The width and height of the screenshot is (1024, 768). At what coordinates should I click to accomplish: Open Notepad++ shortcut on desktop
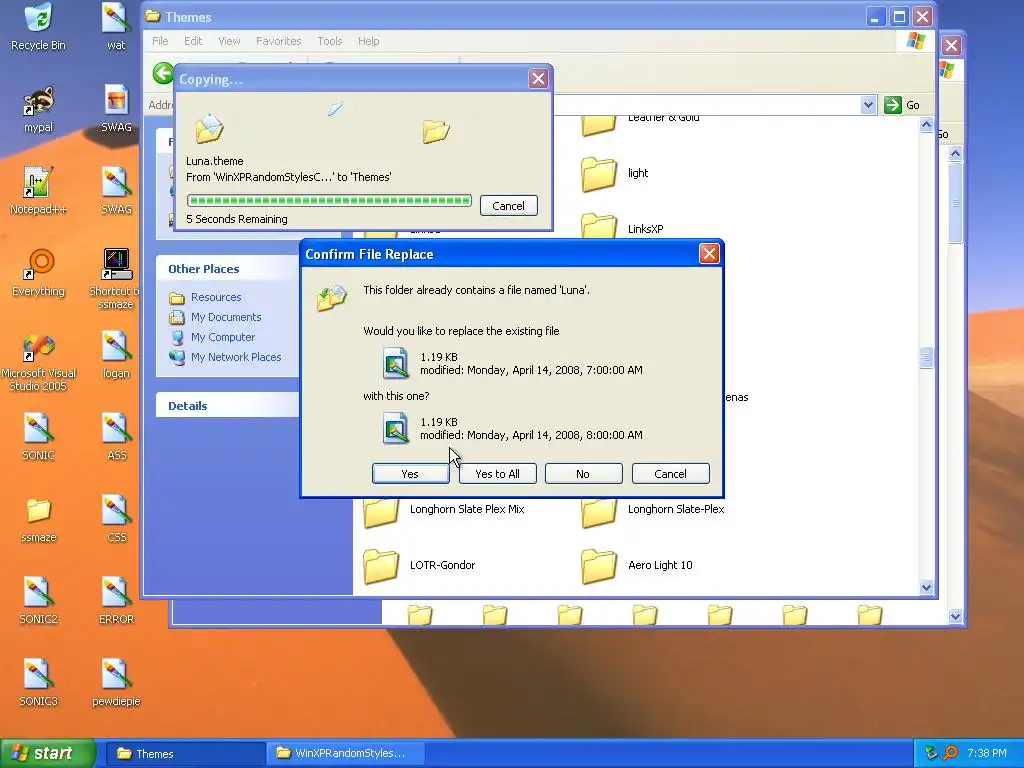point(38,191)
